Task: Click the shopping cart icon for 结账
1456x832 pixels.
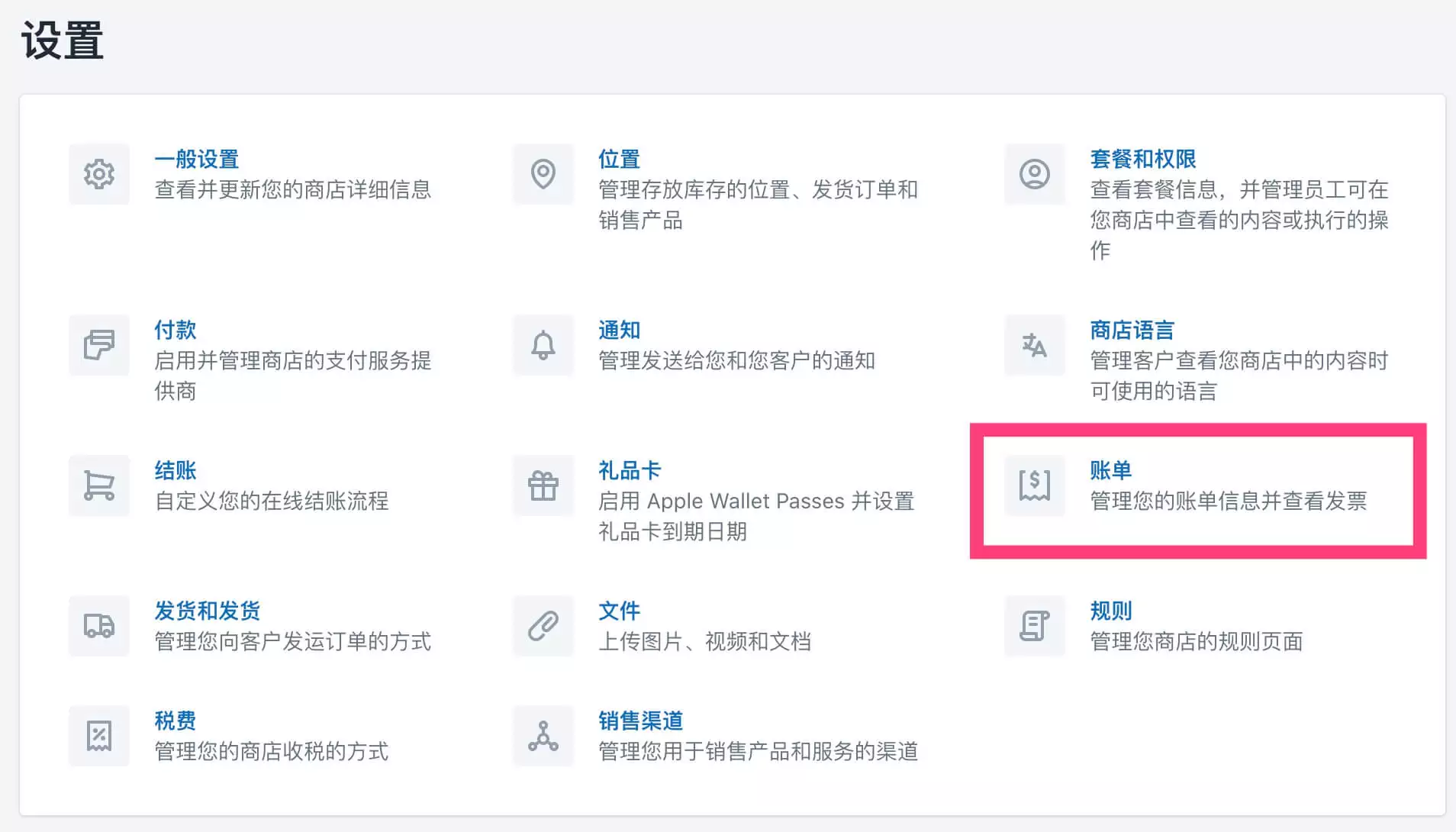Action: click(99, 485)
